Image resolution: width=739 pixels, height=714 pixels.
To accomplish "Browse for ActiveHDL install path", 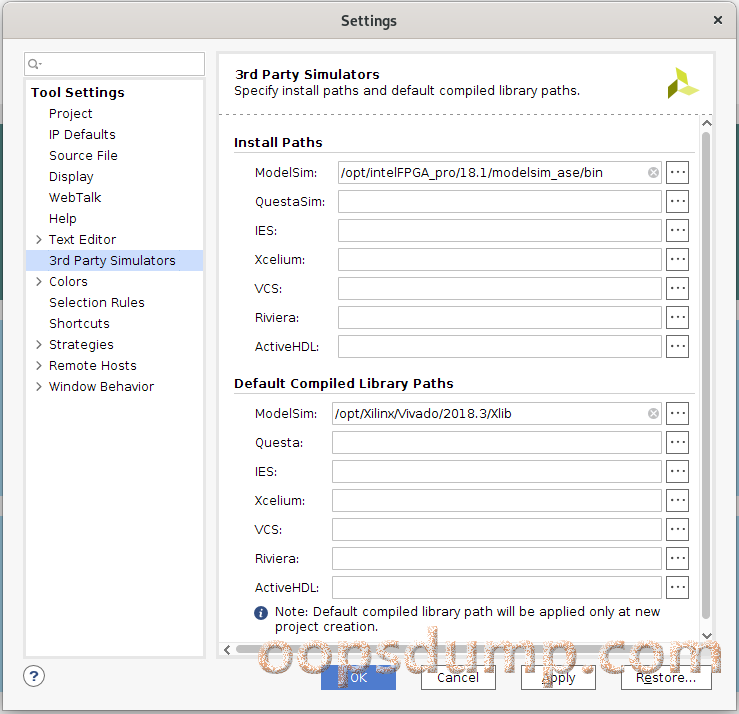I will tap(677, 346).
